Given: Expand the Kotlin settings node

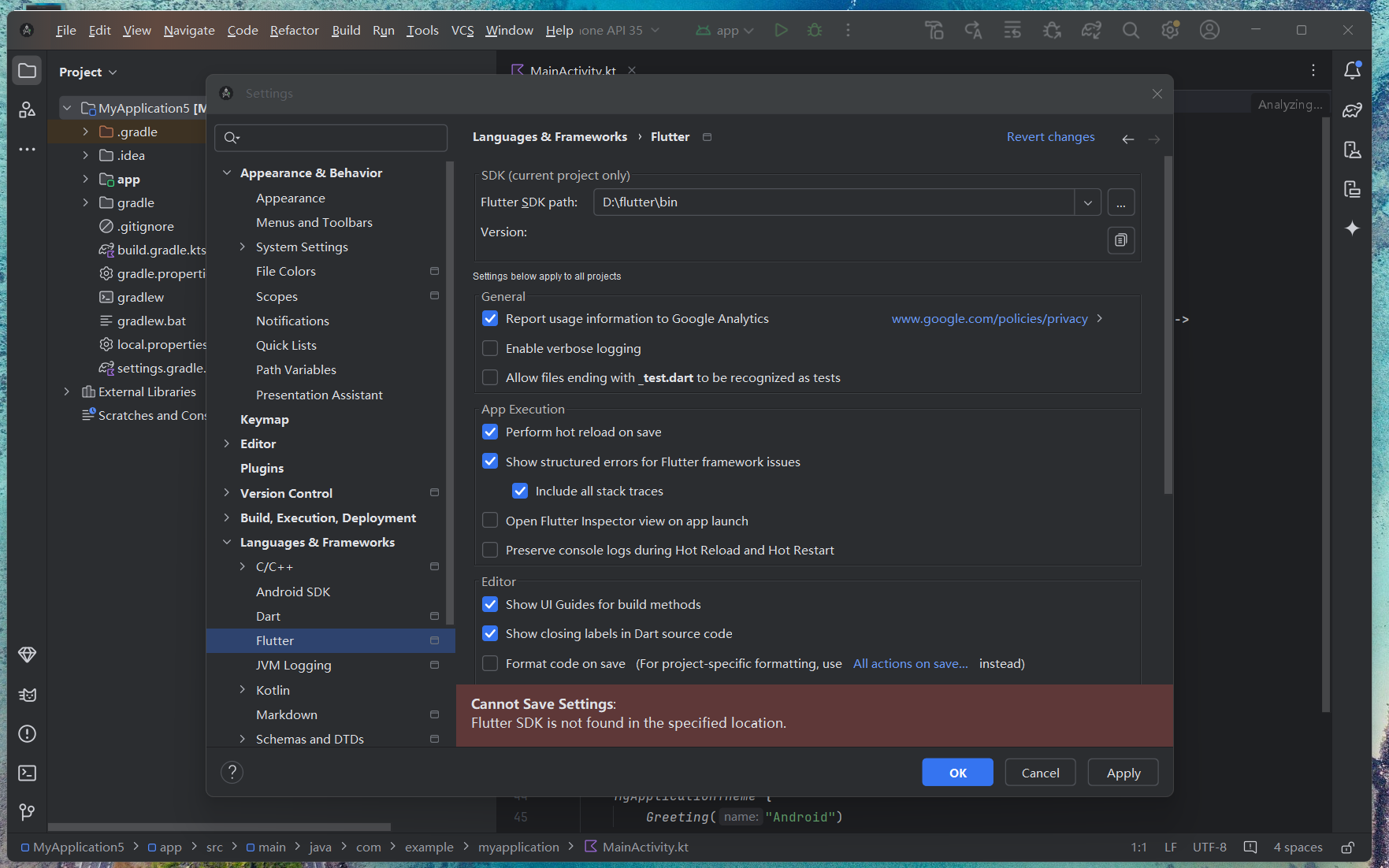Looking at the screenshot, I should click(243, 690).
